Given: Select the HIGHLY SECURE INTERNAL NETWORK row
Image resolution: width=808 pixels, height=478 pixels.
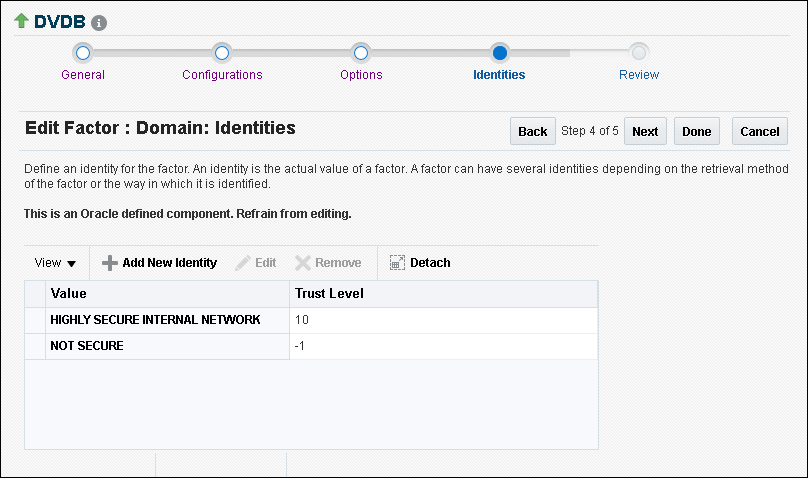Looking at the screenshot, I should click(155, 320).
